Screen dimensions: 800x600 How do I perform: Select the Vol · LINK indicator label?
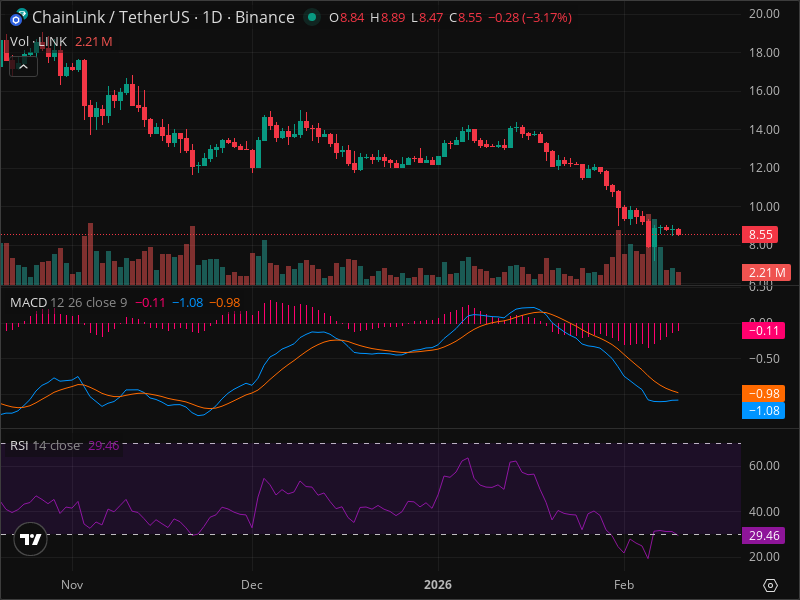(39, 41)
